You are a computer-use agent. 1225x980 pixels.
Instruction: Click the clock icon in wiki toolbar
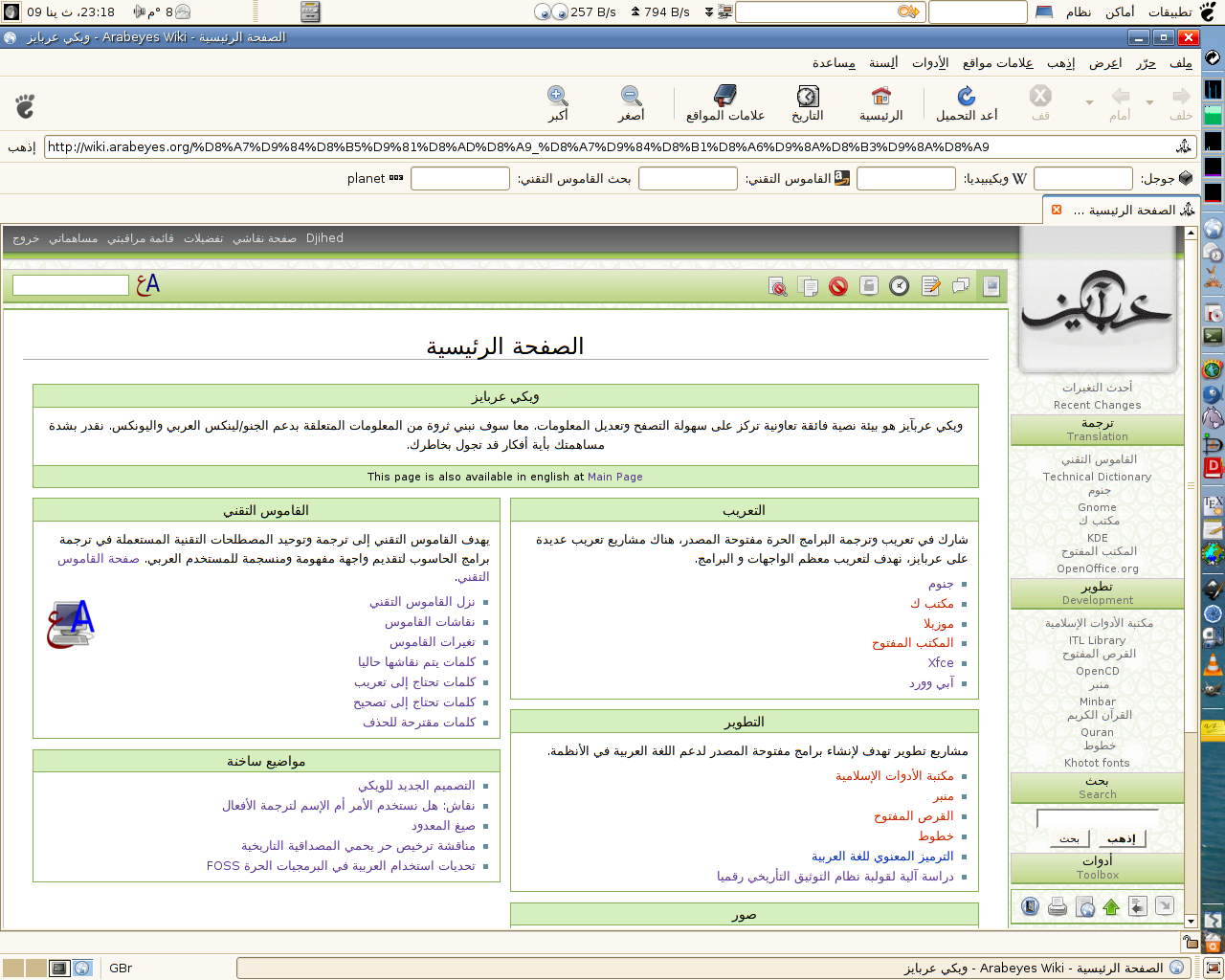click(900, 286)
